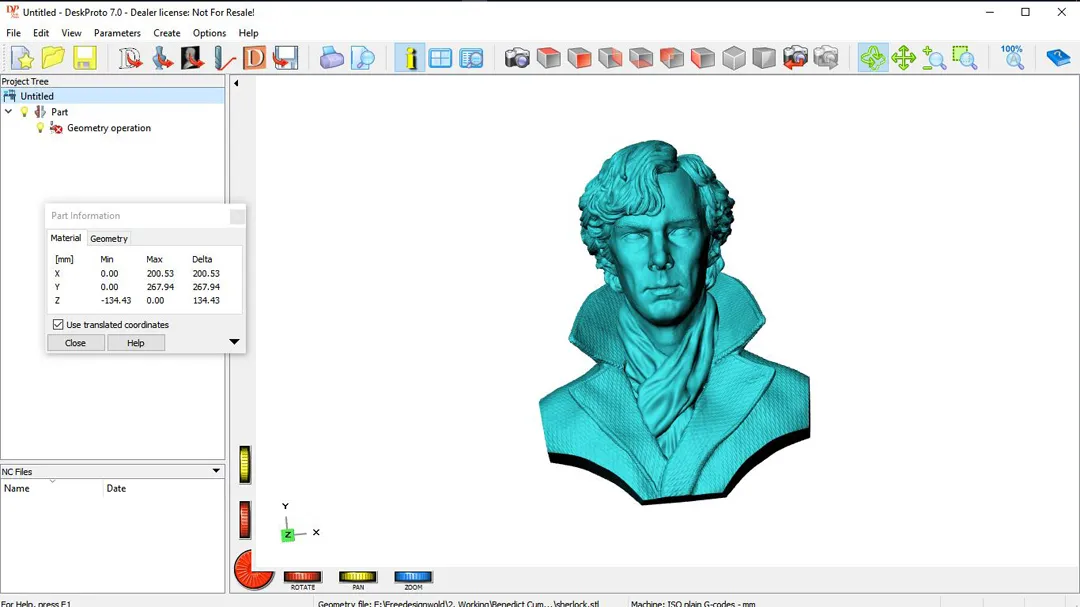Activate zoom window (dashed rectangle magnifier)

pyautogui.click(x=965, y=58)
